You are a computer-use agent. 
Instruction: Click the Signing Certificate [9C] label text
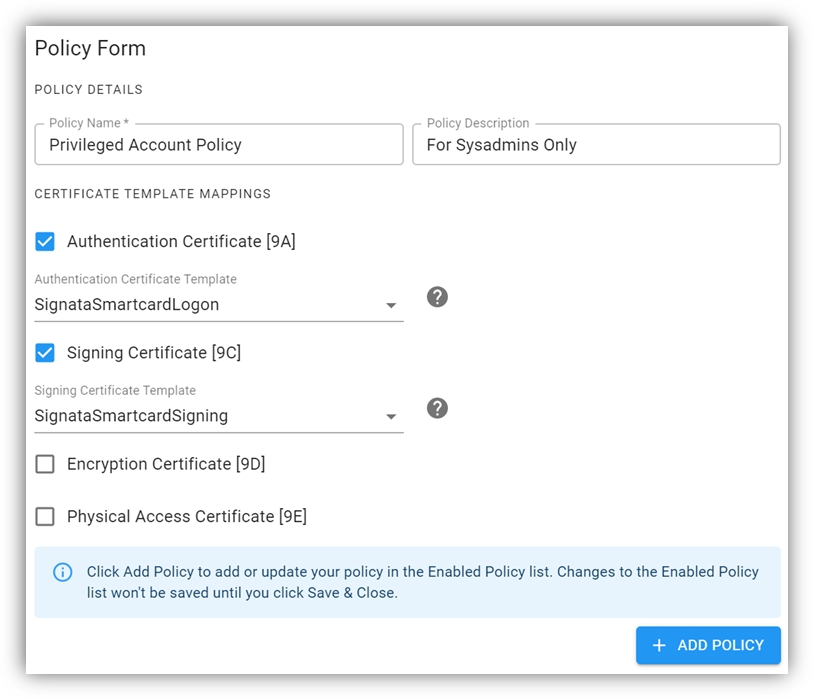(154, 352)
